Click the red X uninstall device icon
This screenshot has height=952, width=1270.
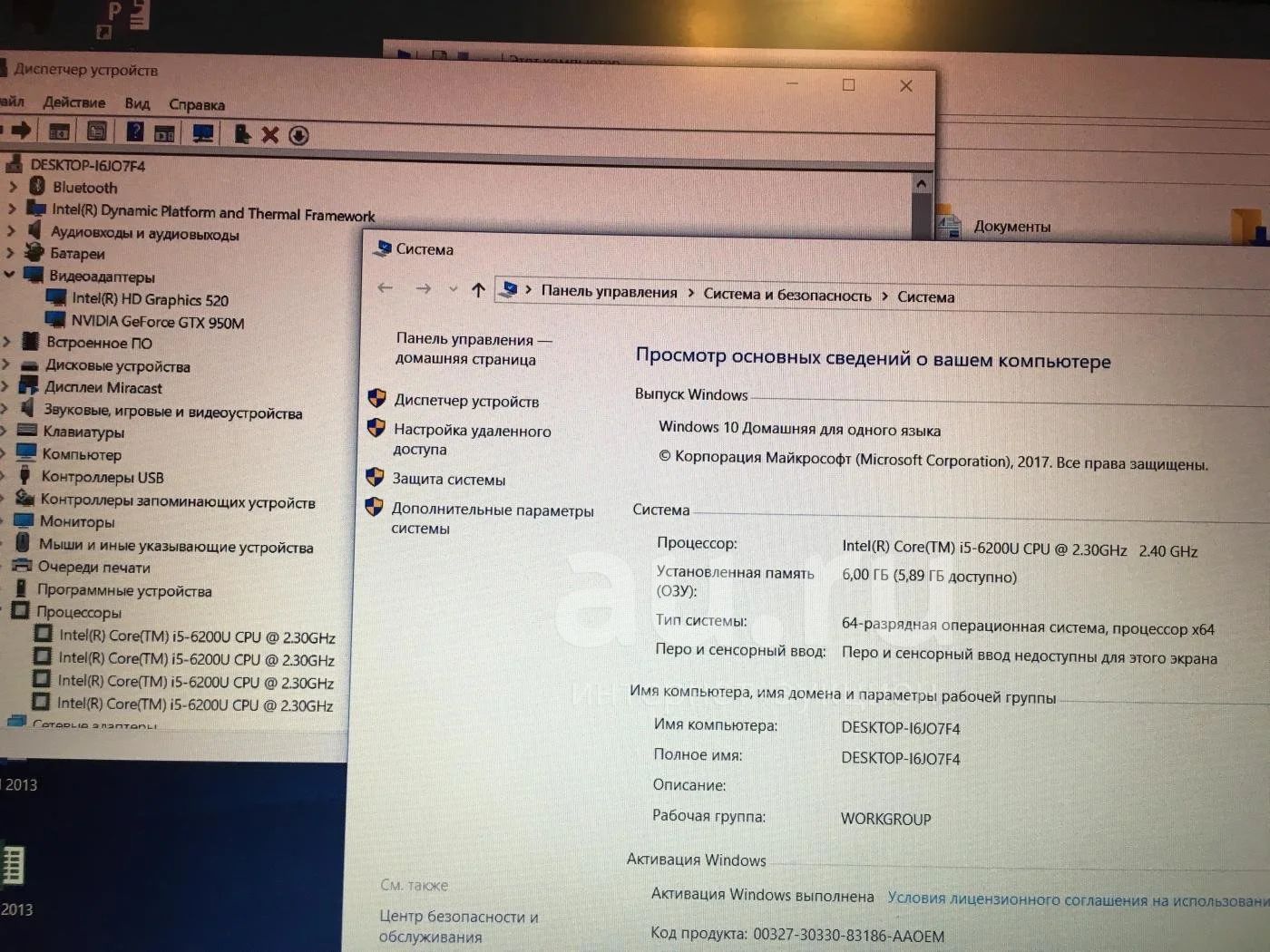point(269,135)
